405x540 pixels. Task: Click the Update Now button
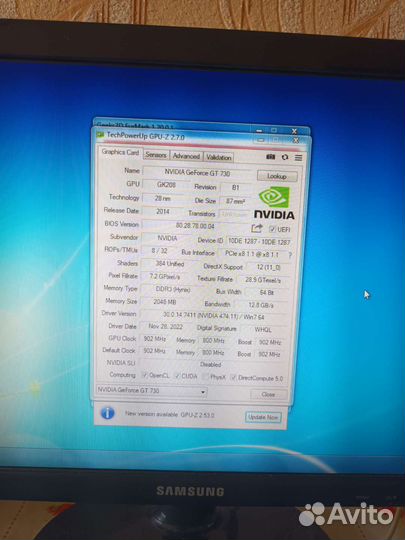(263, 417)
